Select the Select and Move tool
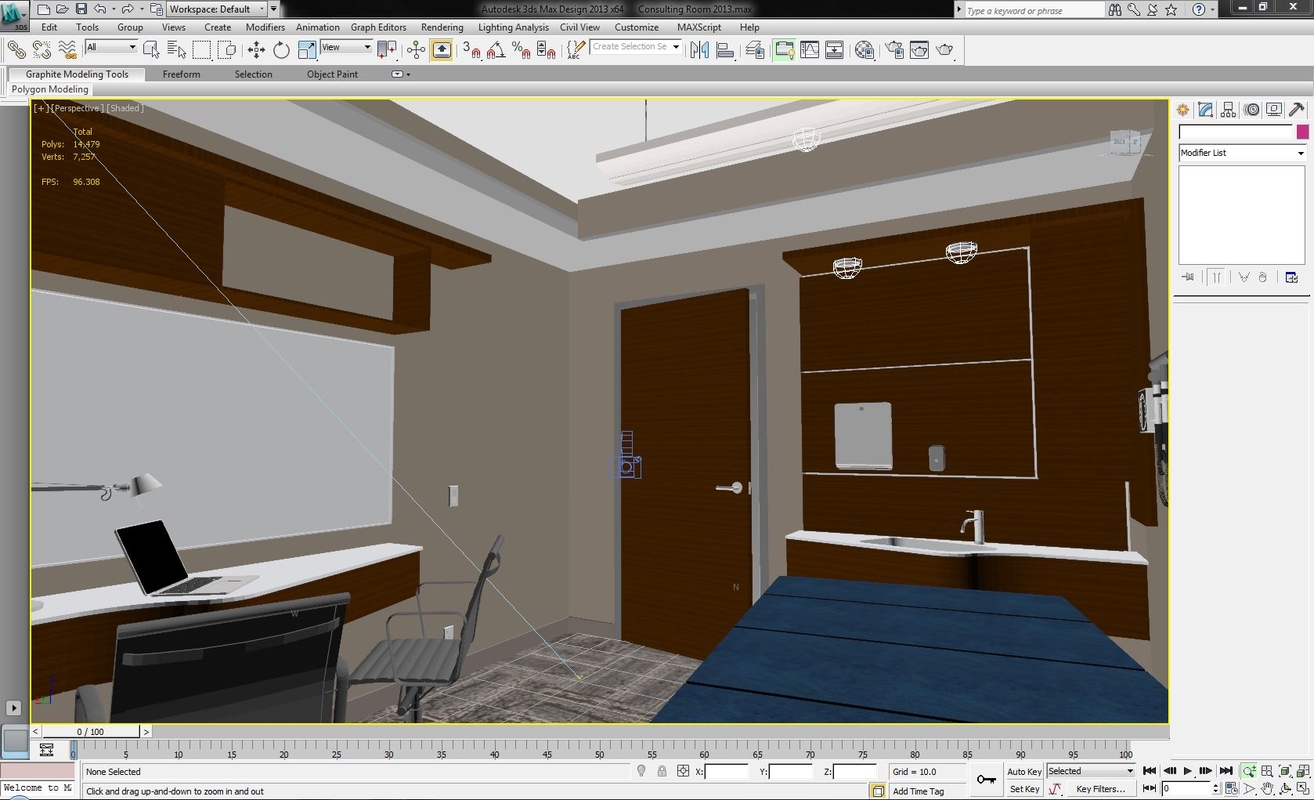Screen dimensions: 1314x800 [255, 49]
